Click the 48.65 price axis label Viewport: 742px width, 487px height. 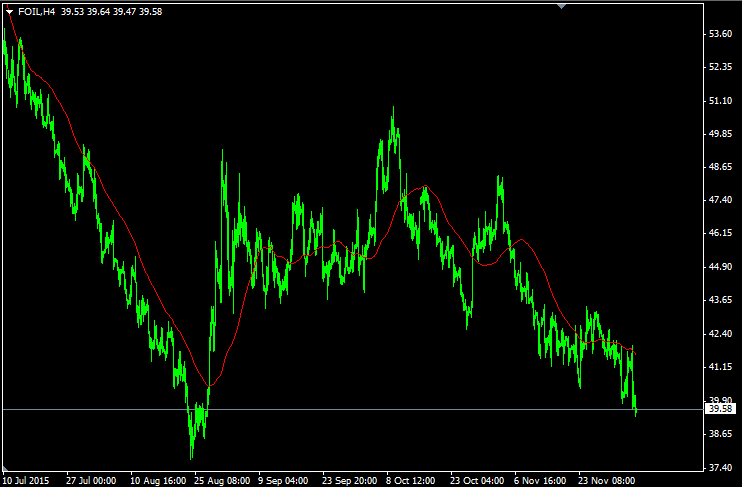720,167
